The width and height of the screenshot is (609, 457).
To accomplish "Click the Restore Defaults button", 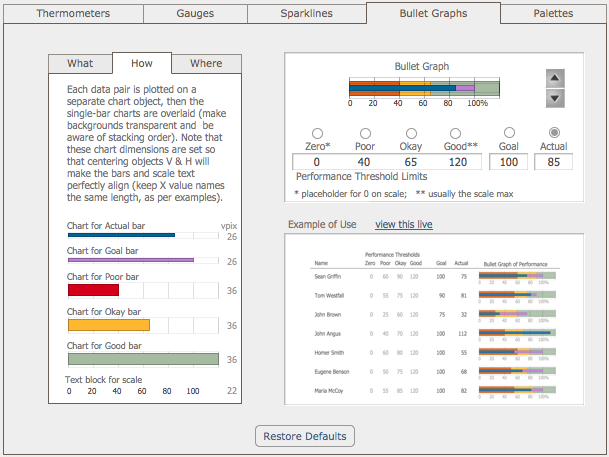I will (x=305, y=436).
